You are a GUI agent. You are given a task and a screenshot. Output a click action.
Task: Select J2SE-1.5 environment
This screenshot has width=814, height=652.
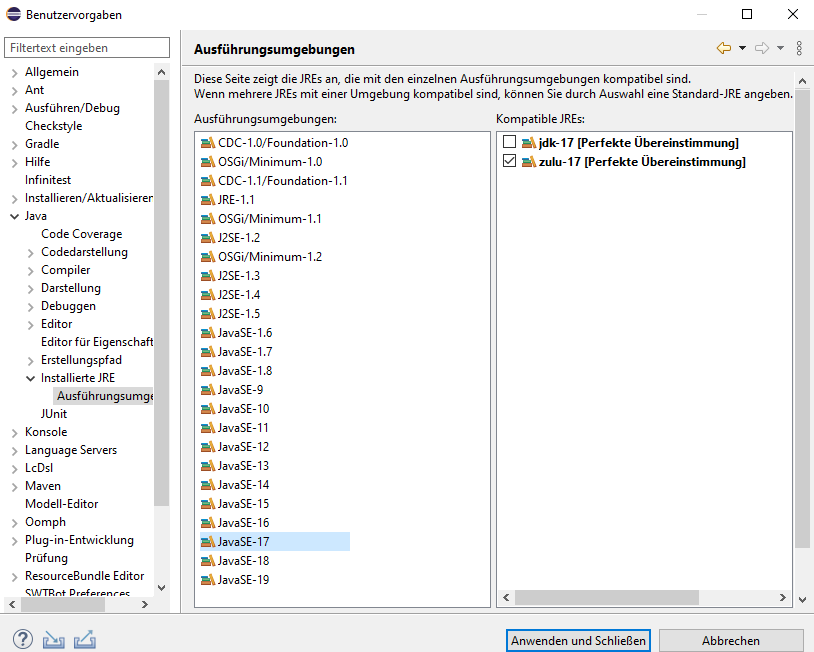point(238,314)
